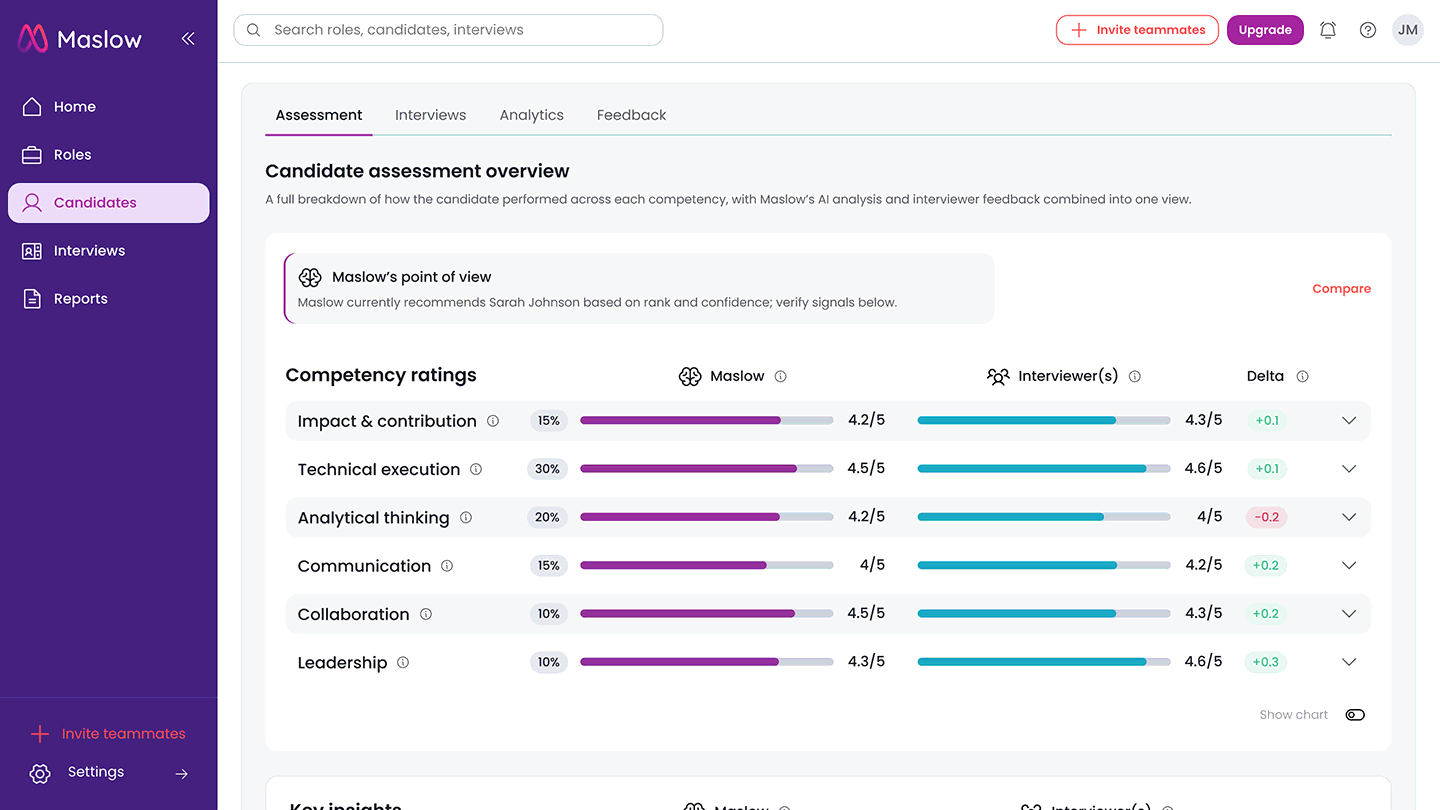Click Interviewer rating bar for Technical execution
1440x810 pixels.
coord(1043,469)
